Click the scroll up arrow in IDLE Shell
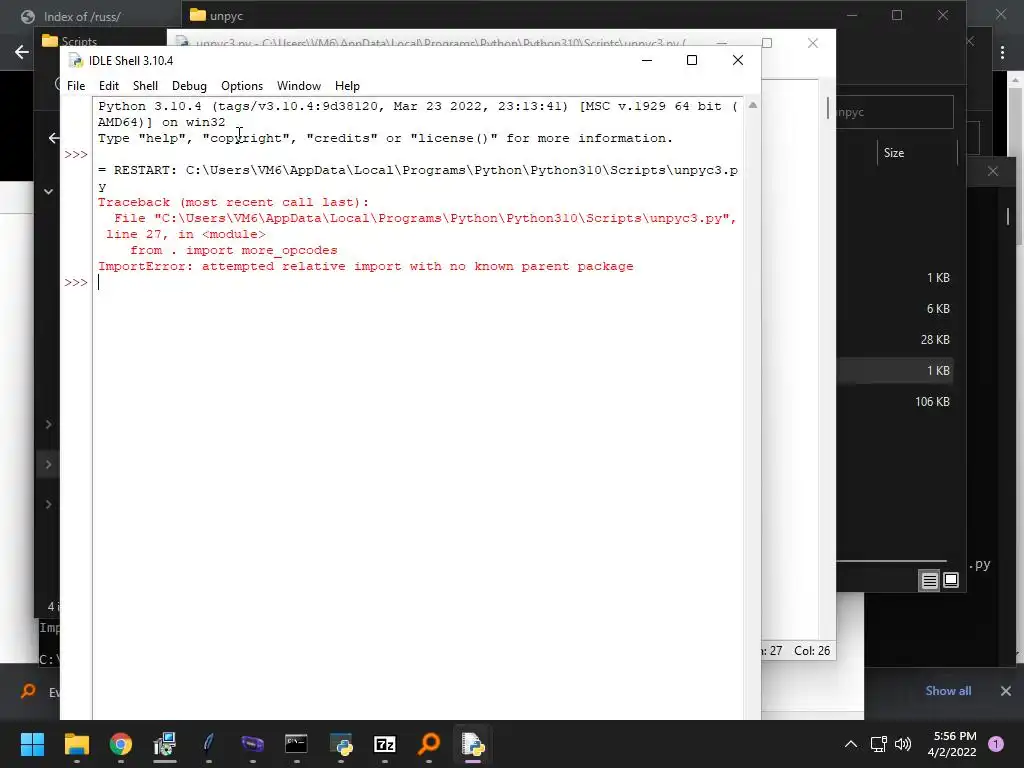The width and height of the screenshot is (1024, 768). (752, 105)
